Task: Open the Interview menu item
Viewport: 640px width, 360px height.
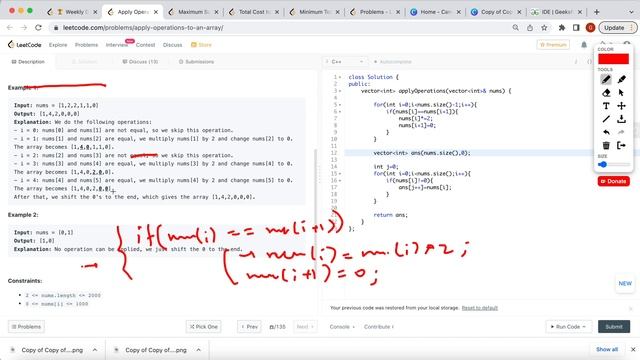Action: tap(116, 45)
